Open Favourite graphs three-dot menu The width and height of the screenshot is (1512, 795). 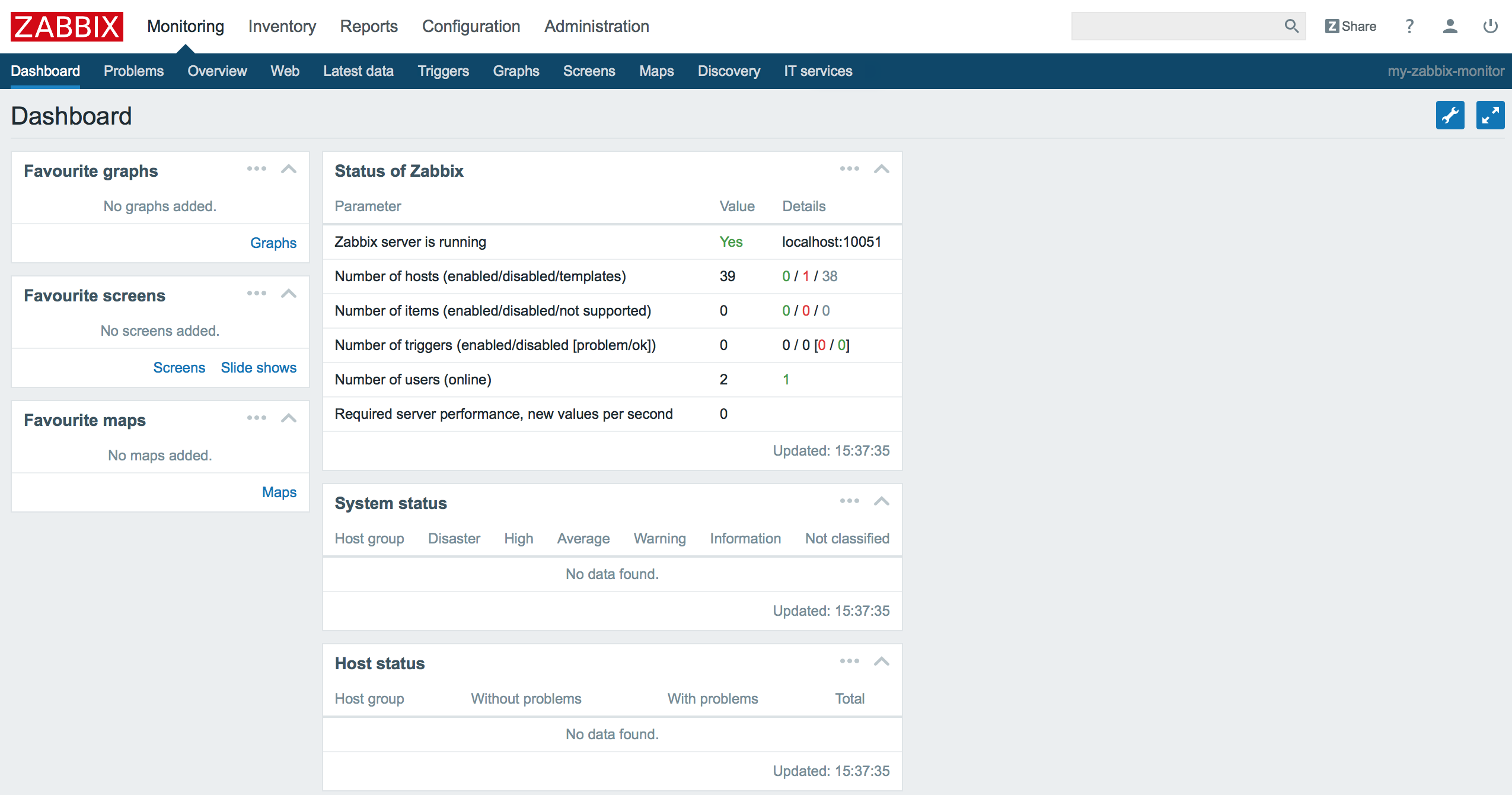(x=257, y=169)
